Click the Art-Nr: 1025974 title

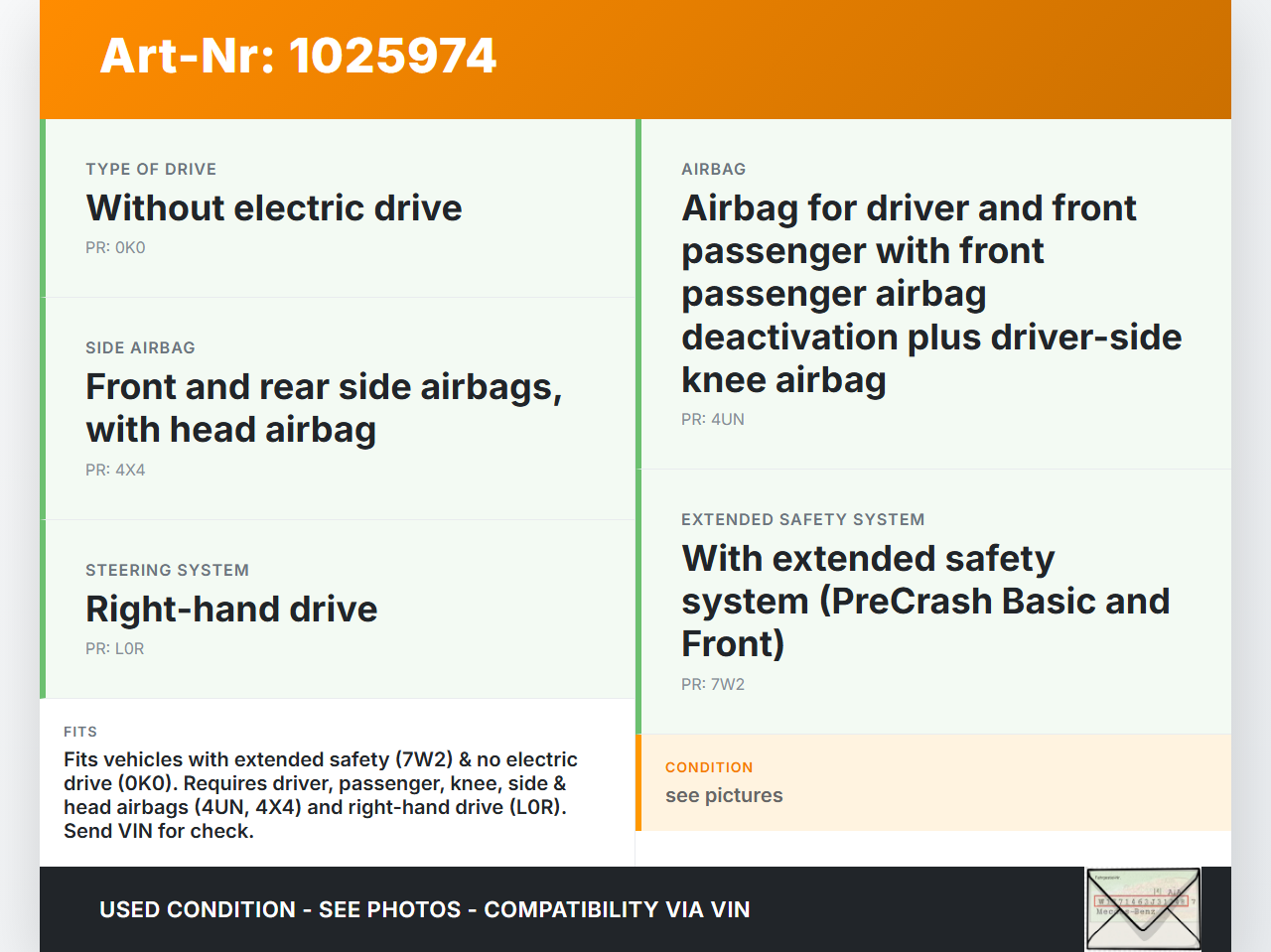[x=298, y=56]
